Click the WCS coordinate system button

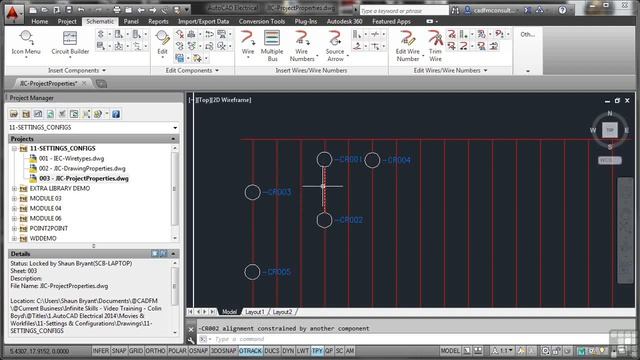click(x=610, y=160)
